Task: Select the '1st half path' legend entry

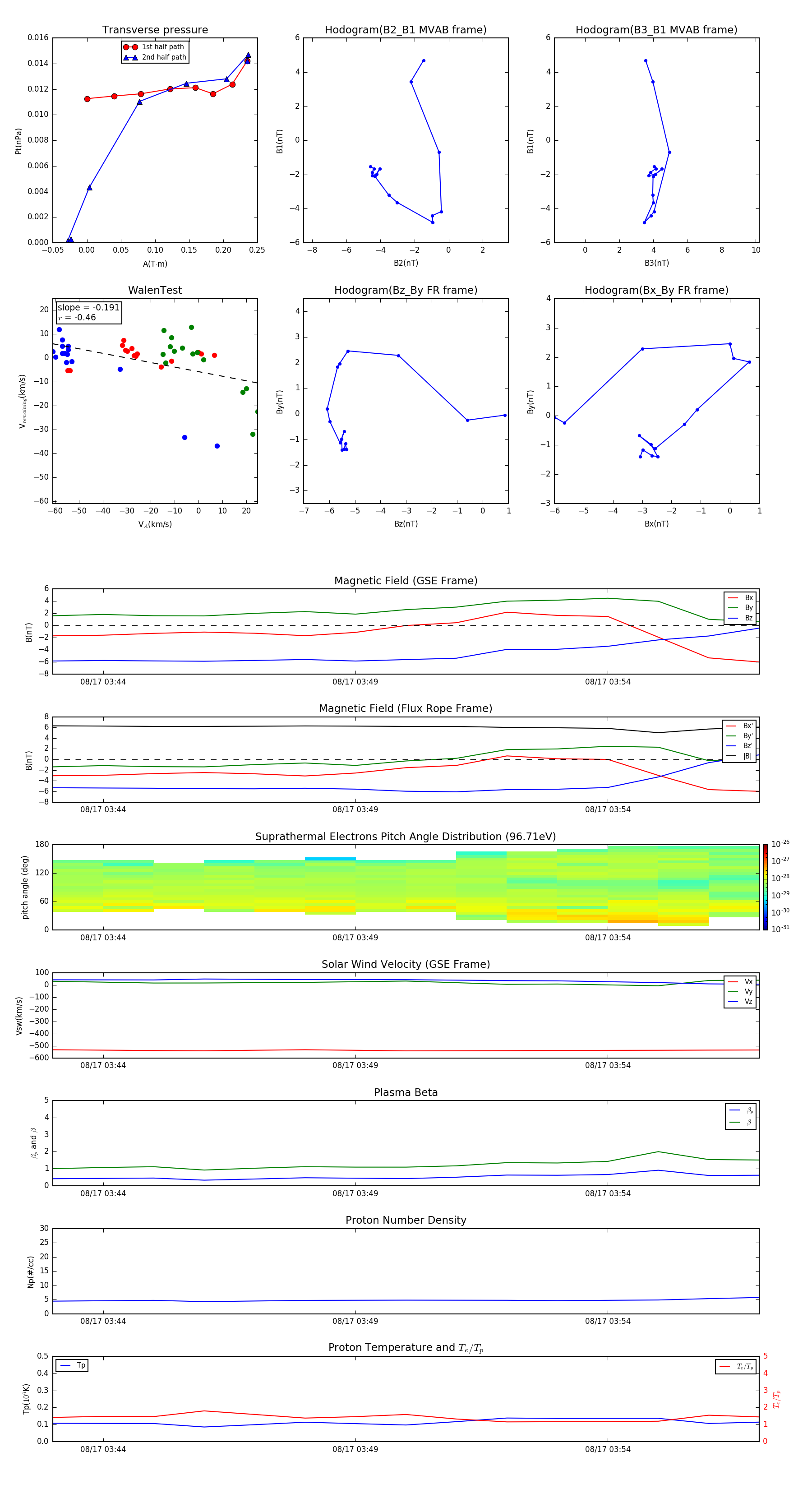Action: pyautogui.click(x=154, y=47)
